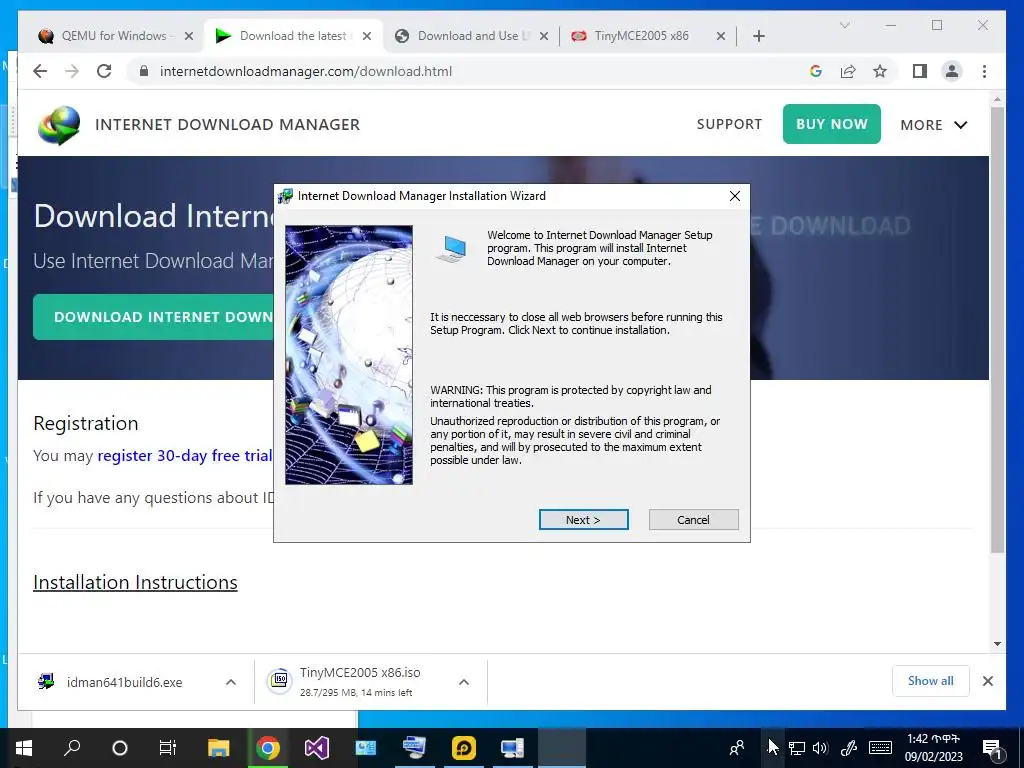Viewport: 1024px width, 768px height.
Task: Expand the MORE dropdown menu
Action: coord(933,125)
